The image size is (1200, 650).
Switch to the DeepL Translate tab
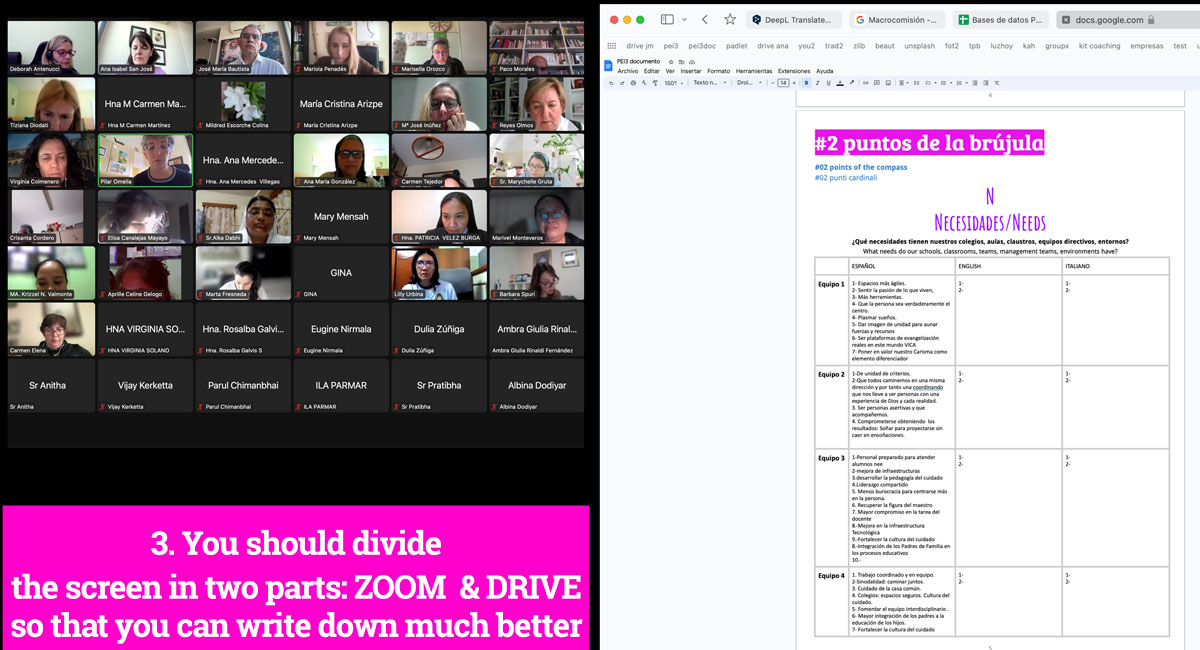[x=793, y=19]
